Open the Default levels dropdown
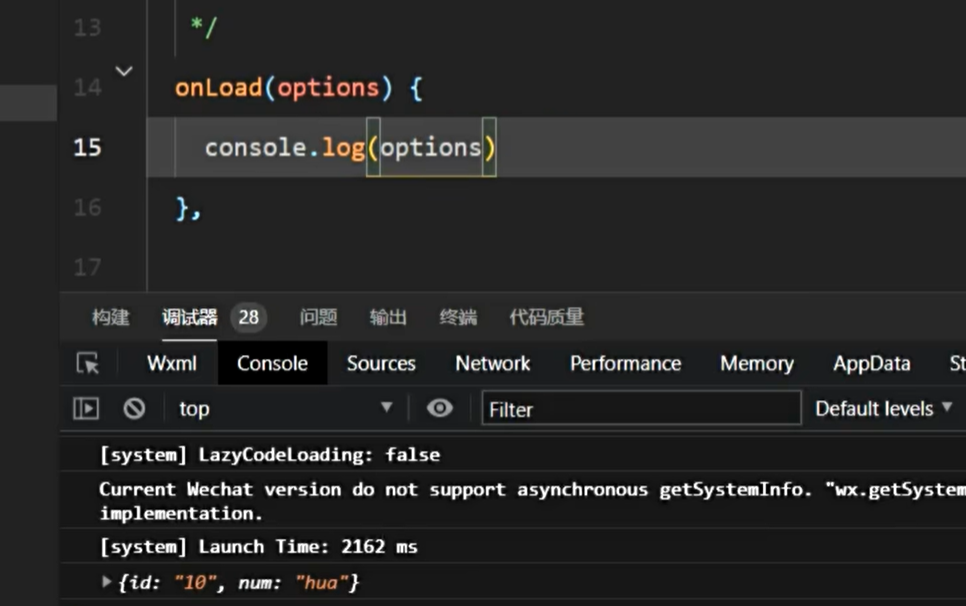Viewport: 966px width, 606px height. [883, 409]
